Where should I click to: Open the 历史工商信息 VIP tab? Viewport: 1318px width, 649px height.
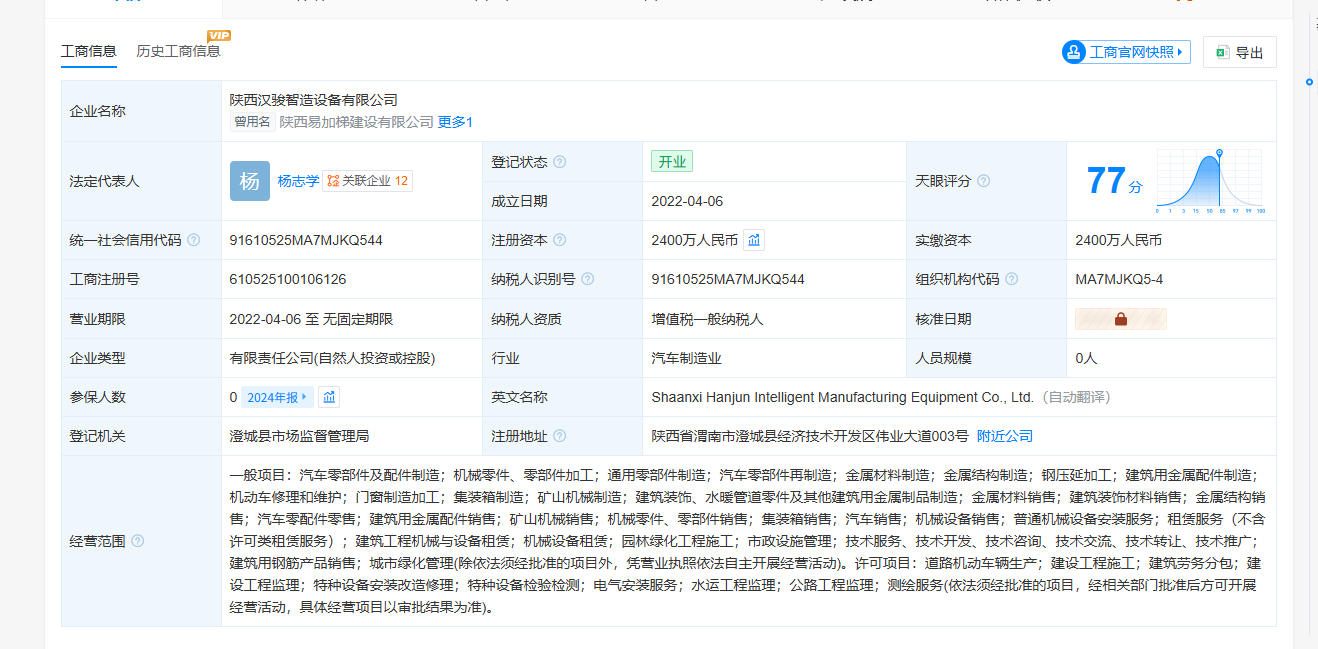[x=178, y=51]
